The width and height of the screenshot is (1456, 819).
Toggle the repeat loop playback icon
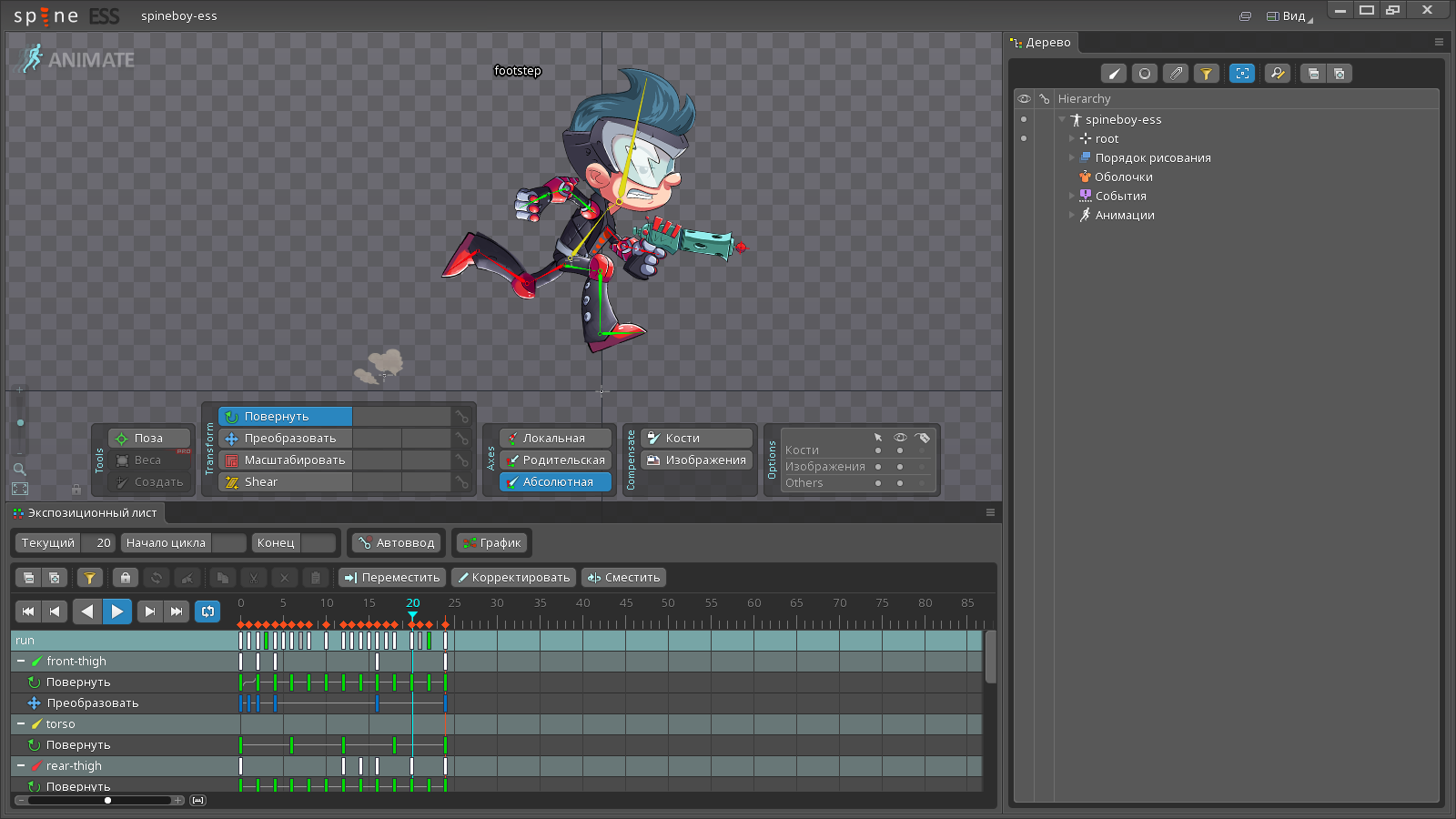[x=207, y=612]
